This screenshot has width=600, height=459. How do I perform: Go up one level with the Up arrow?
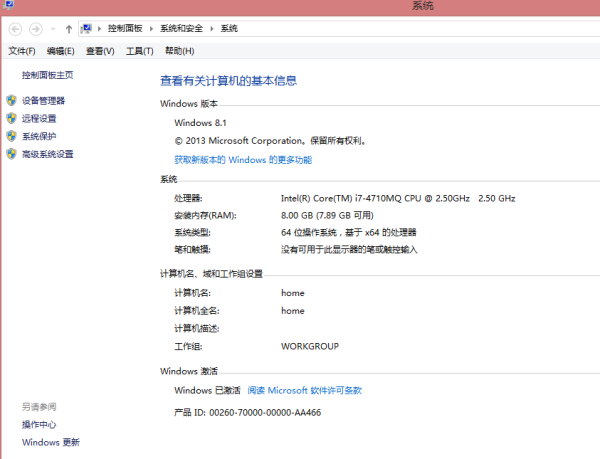click(68, 29)
